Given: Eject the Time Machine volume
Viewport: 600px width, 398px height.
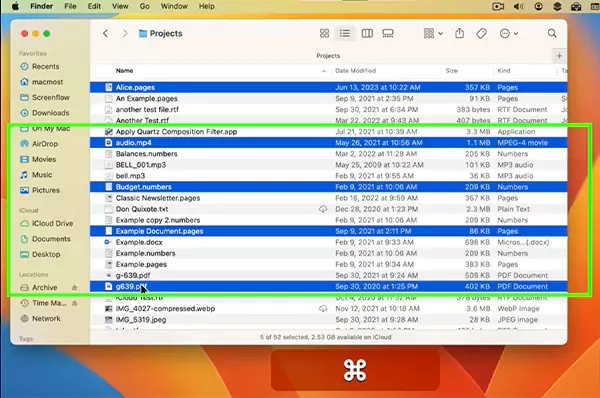Looking at the screenshot, I should (75, 303).
